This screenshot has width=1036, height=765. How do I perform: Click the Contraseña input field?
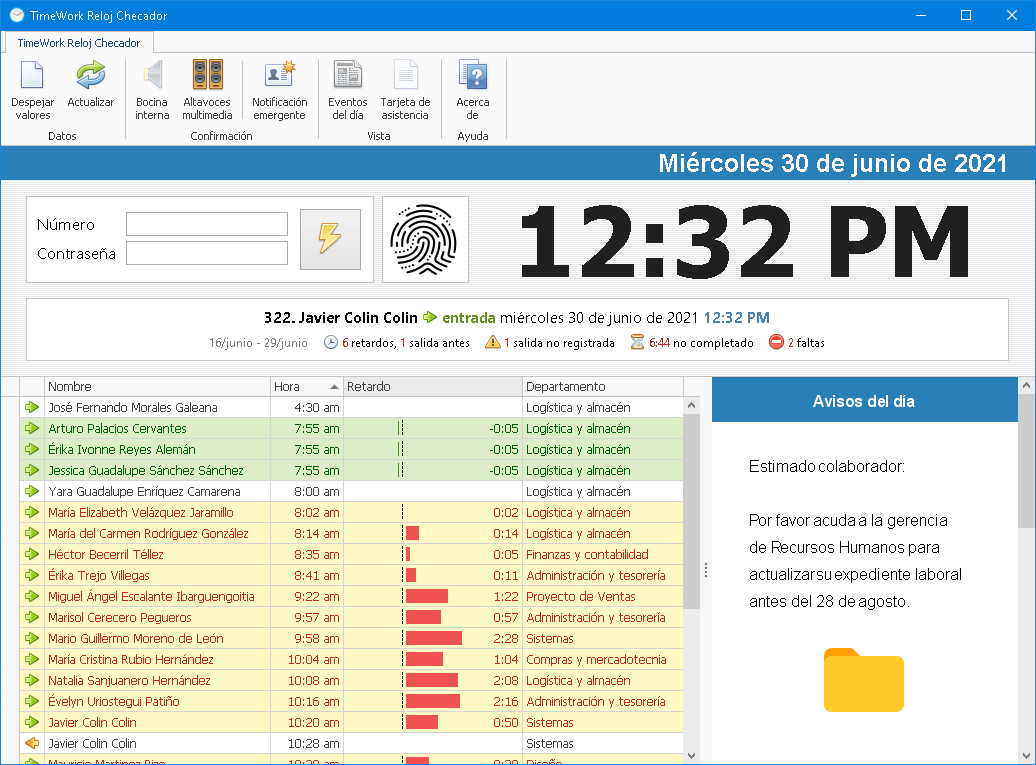[x=207, y=253]
